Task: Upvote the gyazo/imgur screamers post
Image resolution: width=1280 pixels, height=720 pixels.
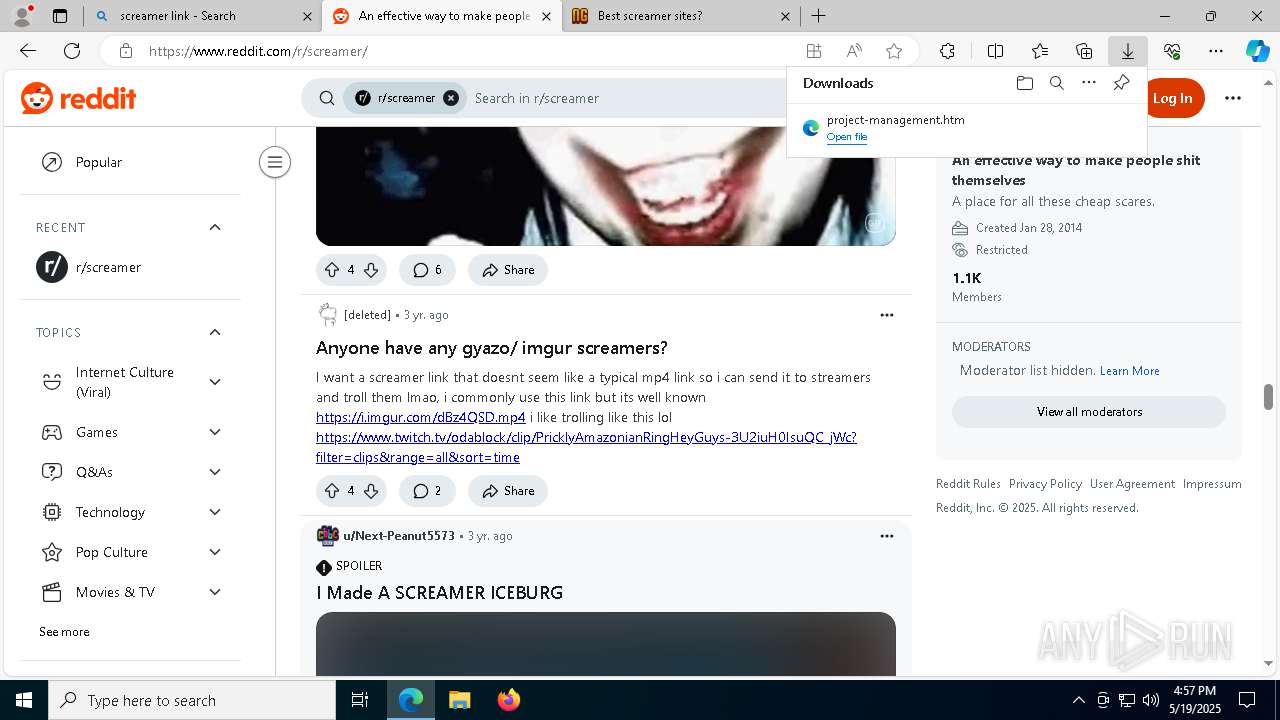Action: click(332, 491)
